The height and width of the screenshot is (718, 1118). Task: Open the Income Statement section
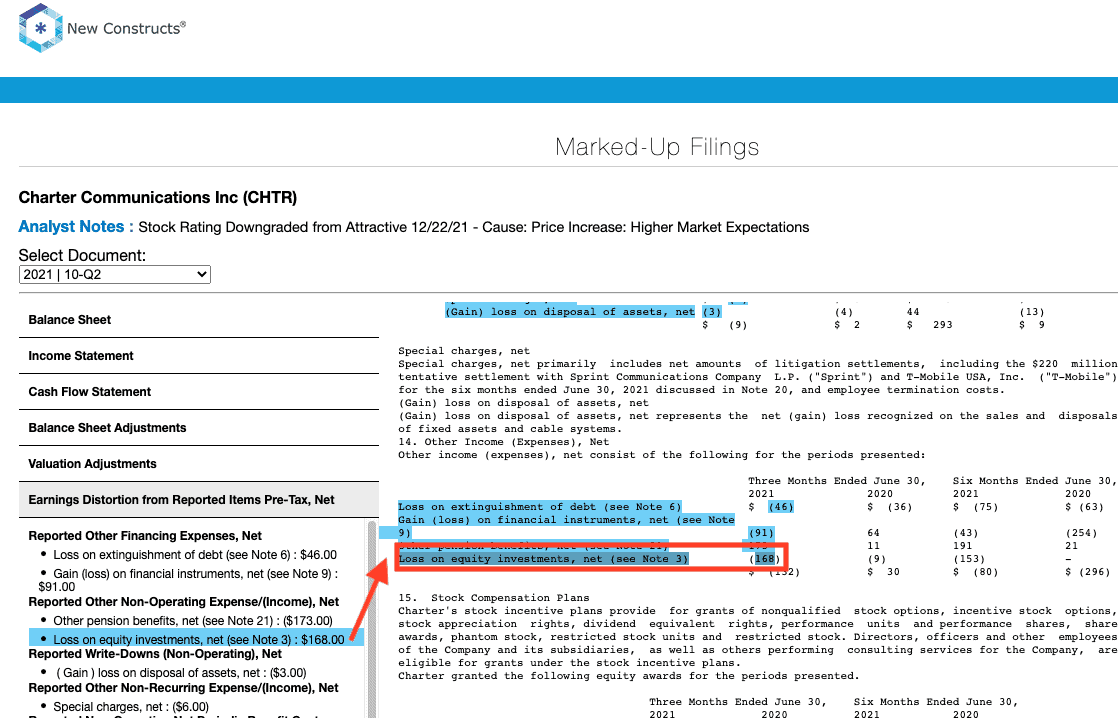(x=199, y=356)
